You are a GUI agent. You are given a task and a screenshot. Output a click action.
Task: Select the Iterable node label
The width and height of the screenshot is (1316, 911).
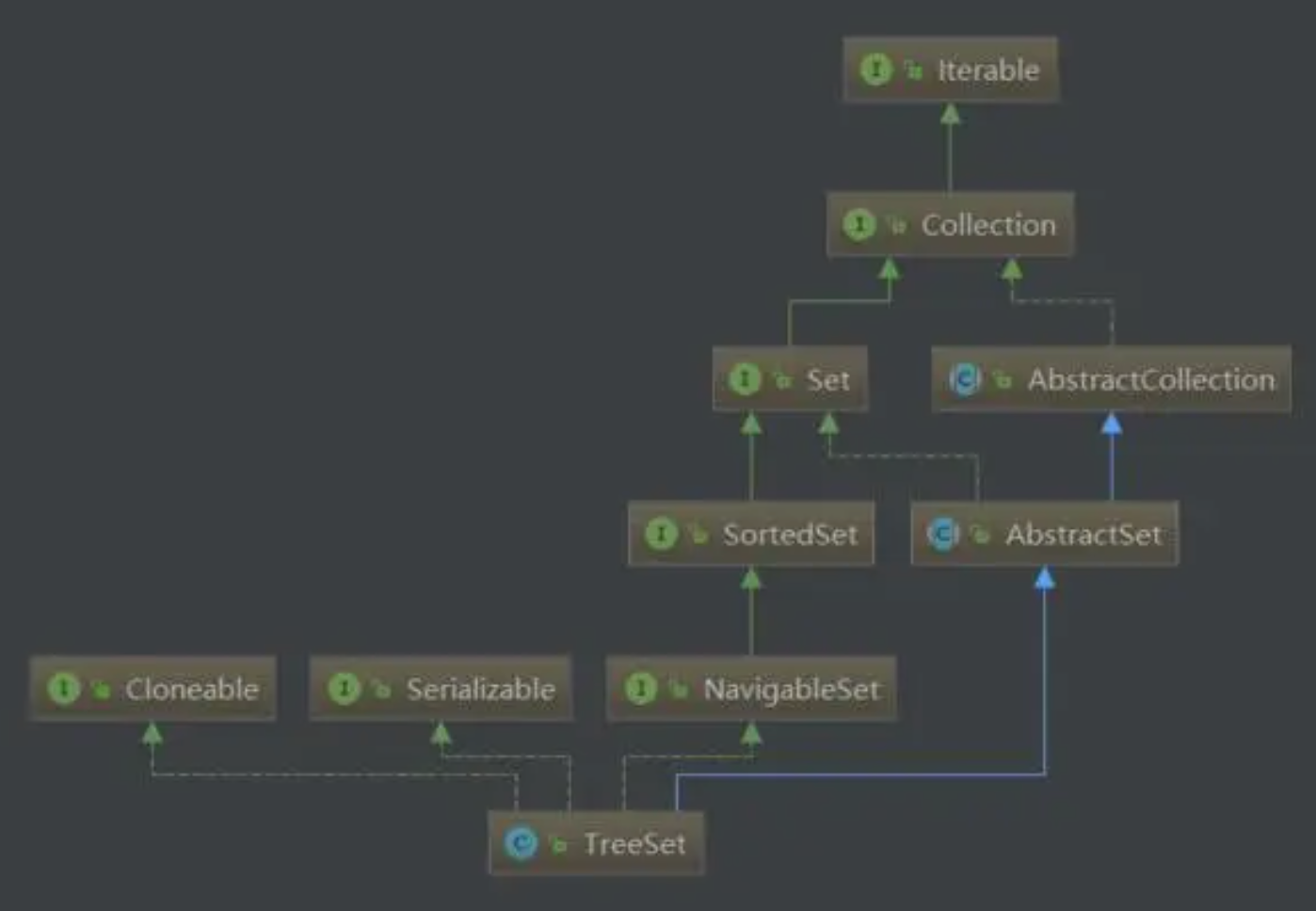pyautogui.click(x=988, y=71)
